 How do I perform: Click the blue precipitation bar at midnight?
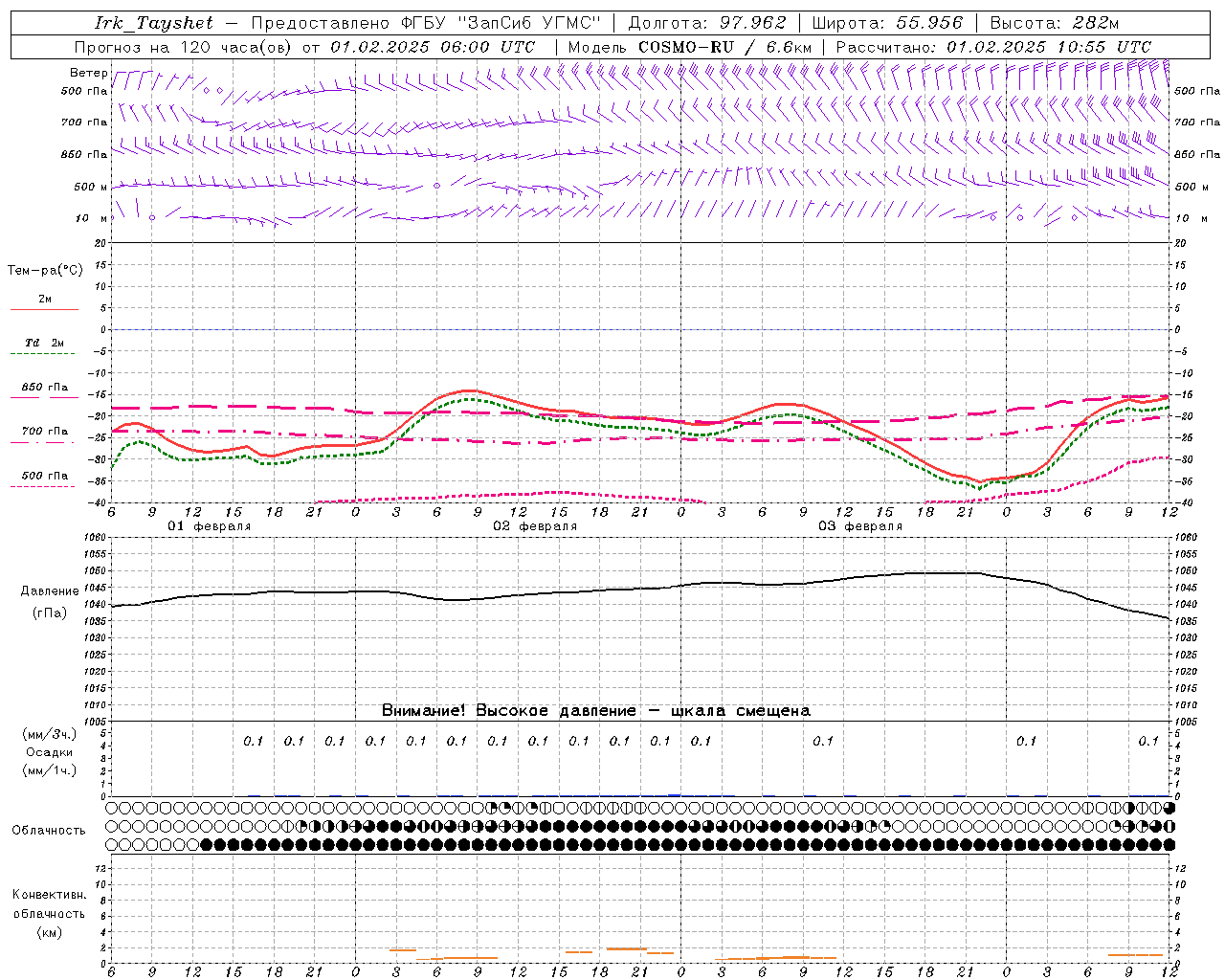675,794
